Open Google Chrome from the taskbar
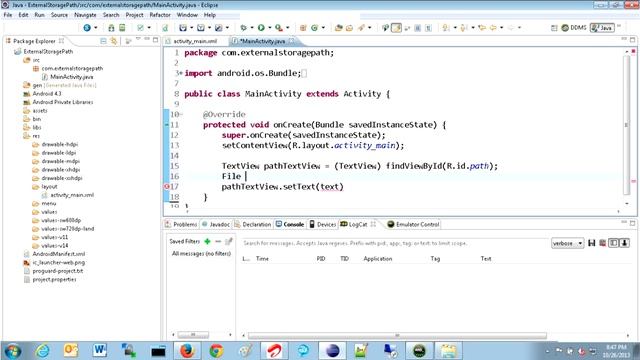This screenshot has height=360, width=640. pos(216,351)
